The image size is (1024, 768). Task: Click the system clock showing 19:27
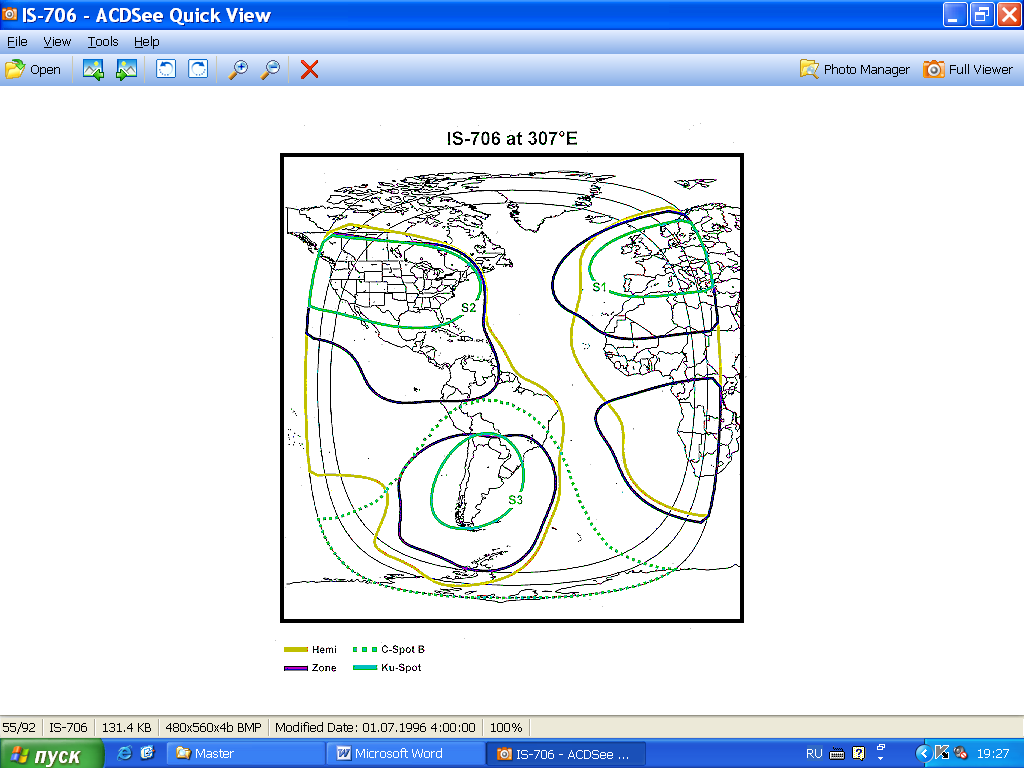coord(993,754)
